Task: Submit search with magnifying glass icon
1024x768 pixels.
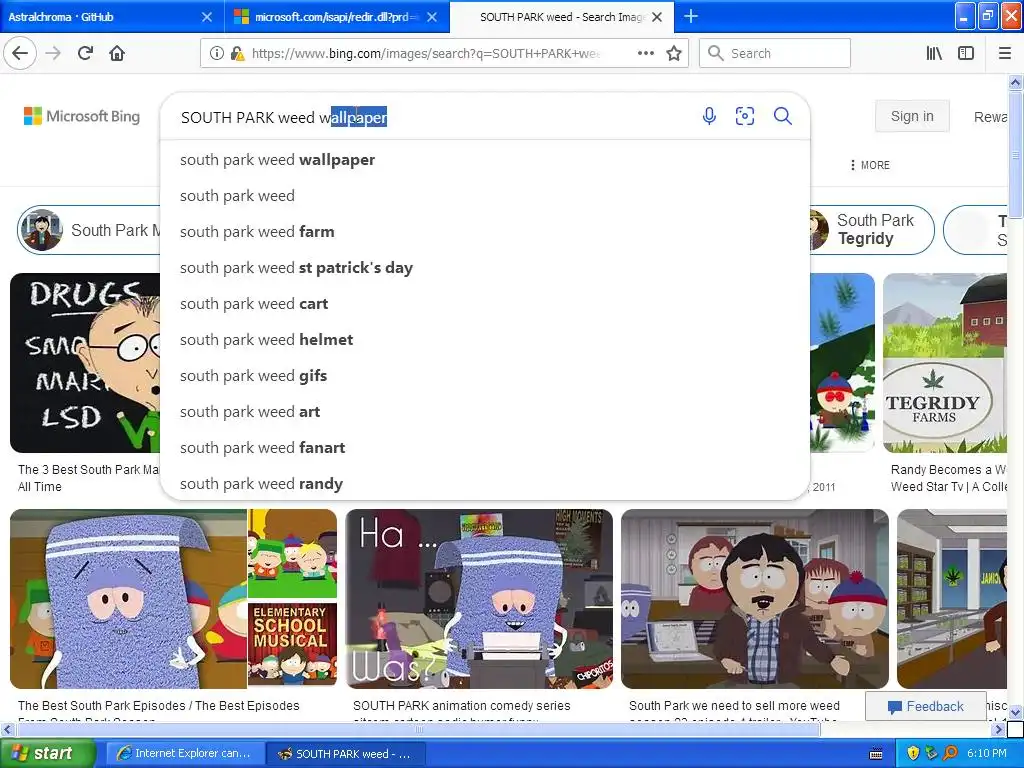Action: [x=782, y=116]
